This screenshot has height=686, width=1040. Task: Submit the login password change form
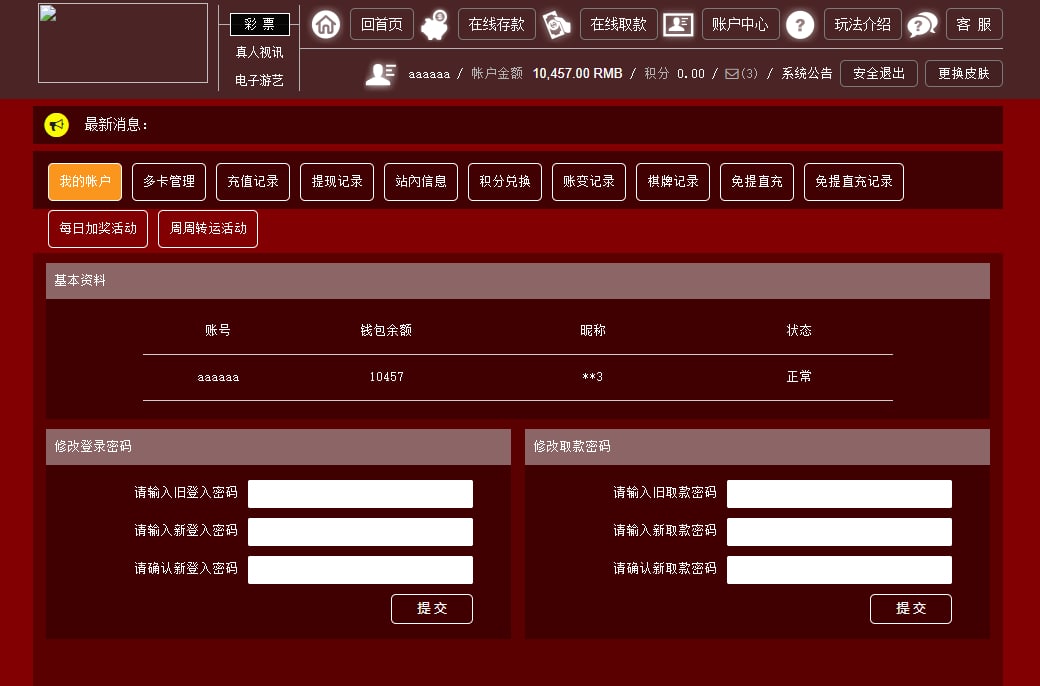click(431, 609)
